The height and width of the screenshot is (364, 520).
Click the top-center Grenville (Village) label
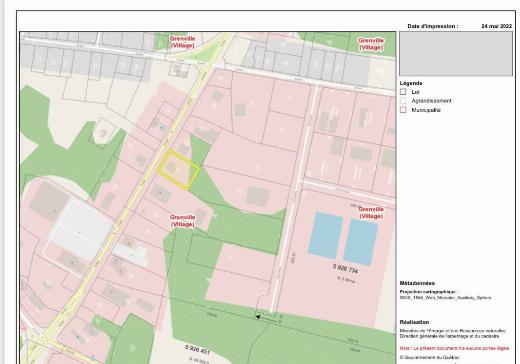(x=182, y=42)
